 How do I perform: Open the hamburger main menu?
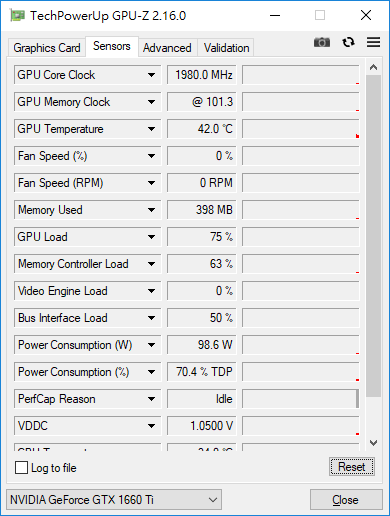(x=373, y=42)
